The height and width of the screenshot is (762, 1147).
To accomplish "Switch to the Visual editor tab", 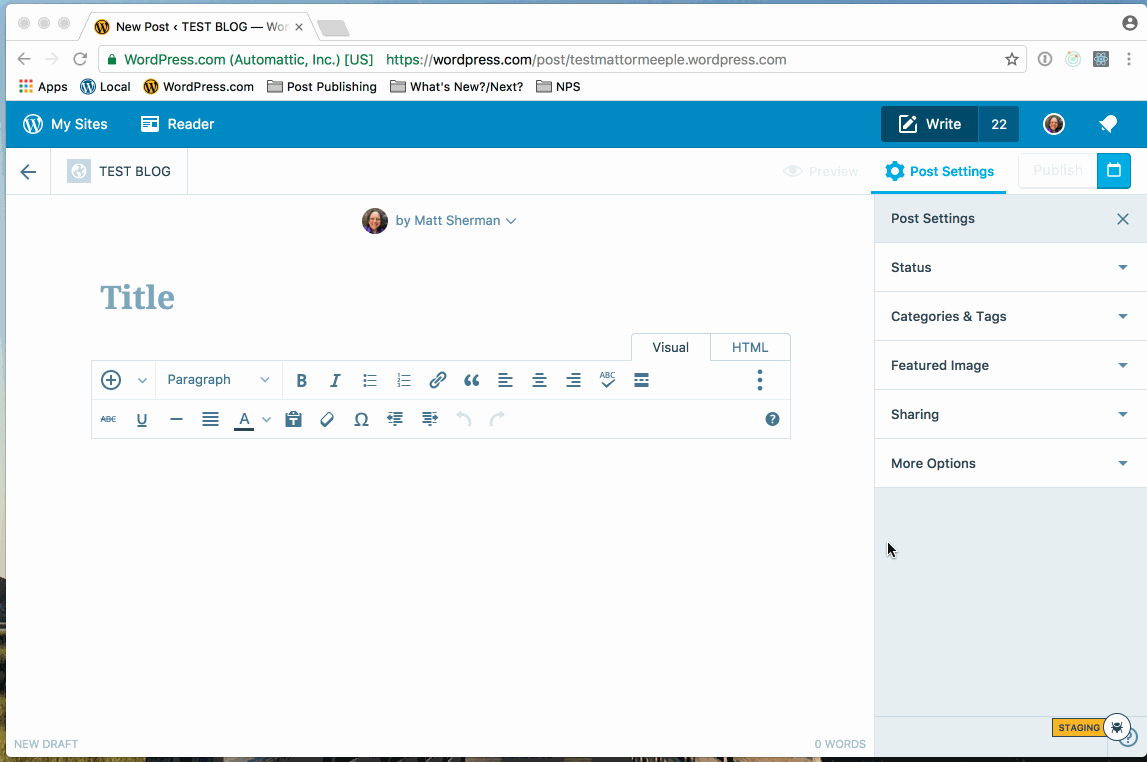I will pyautogui.click(x=671, y=347).
